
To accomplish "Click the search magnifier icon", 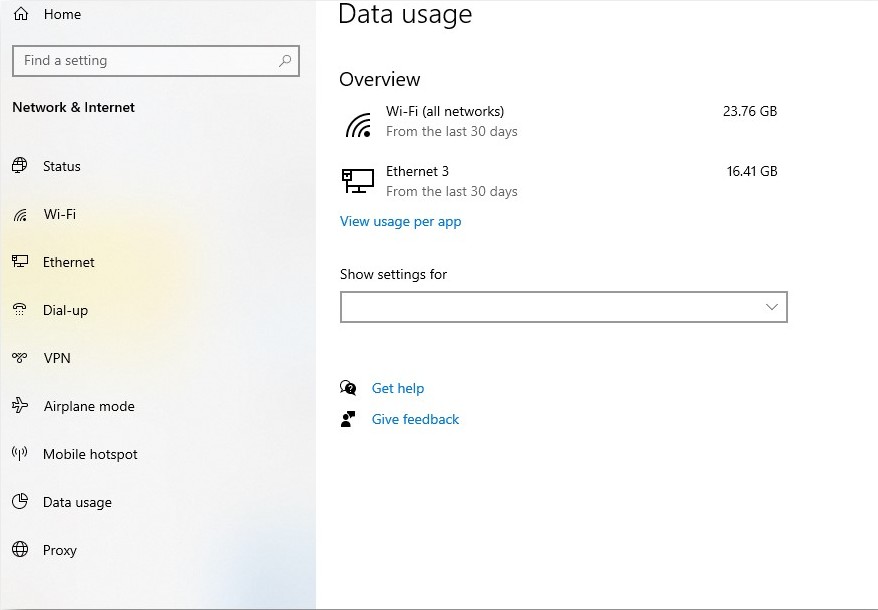I will click(285, 61).
